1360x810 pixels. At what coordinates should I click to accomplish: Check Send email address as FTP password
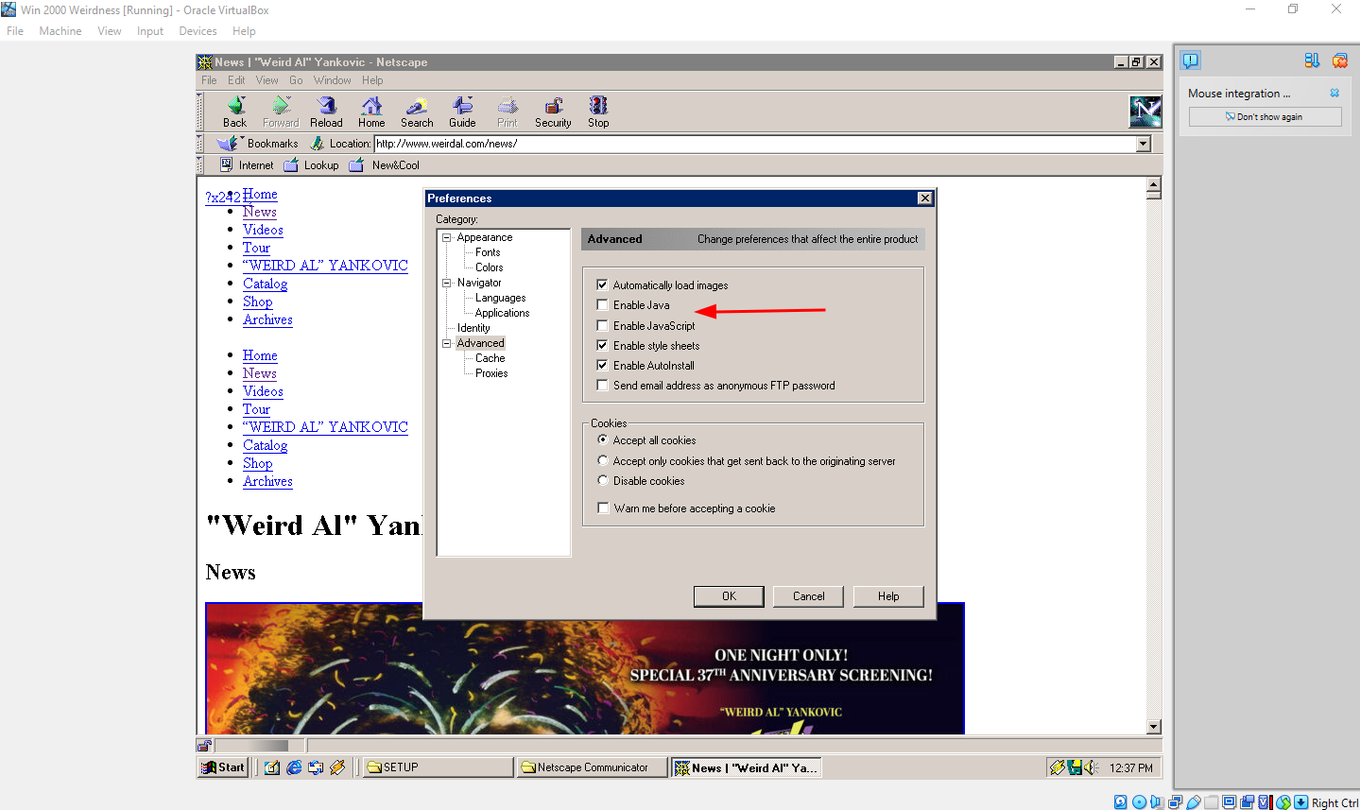click(x=602, y=385)
